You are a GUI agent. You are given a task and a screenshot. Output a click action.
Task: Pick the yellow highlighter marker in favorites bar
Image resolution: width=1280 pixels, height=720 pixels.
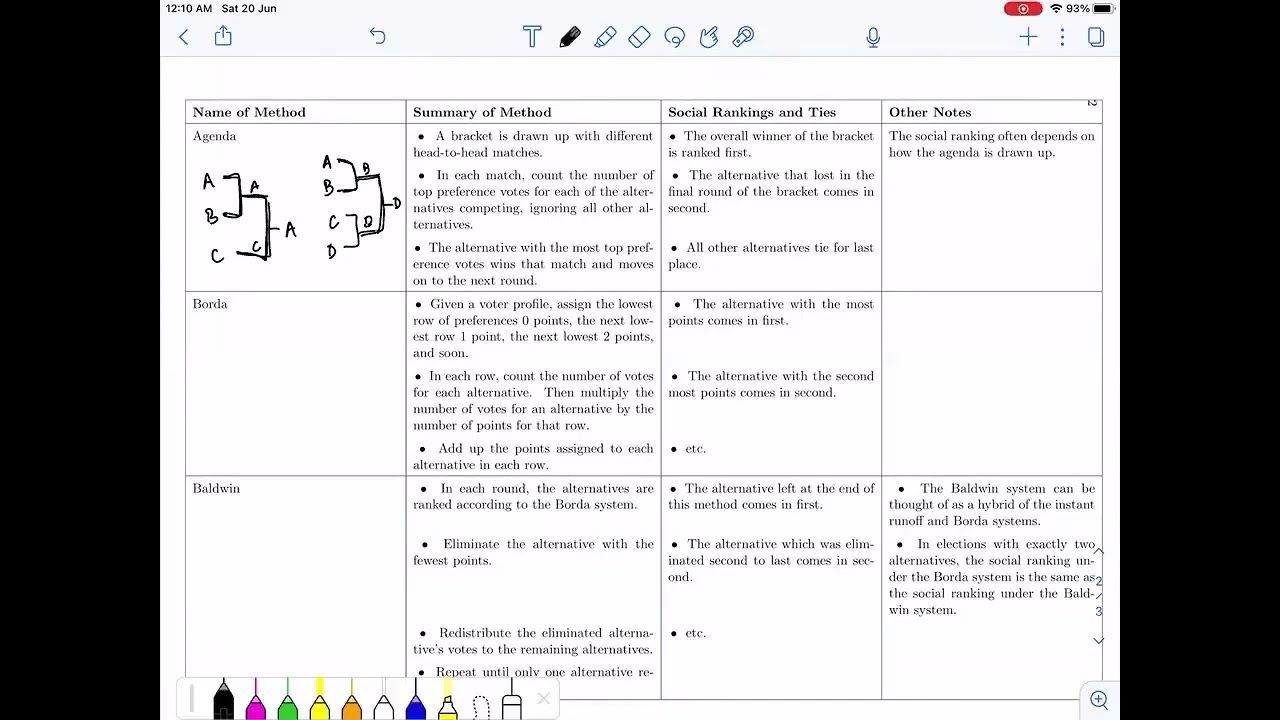click(x=447, y=700)
